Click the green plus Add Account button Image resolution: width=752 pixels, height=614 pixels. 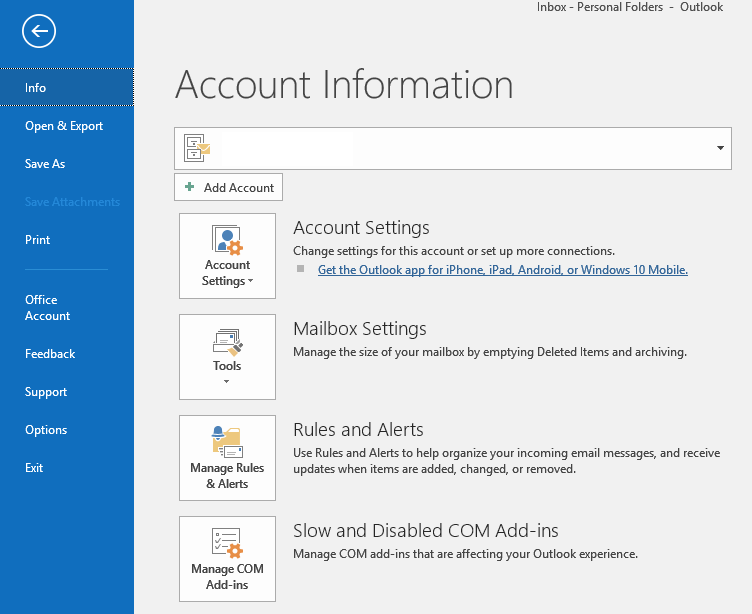[228, 188]
